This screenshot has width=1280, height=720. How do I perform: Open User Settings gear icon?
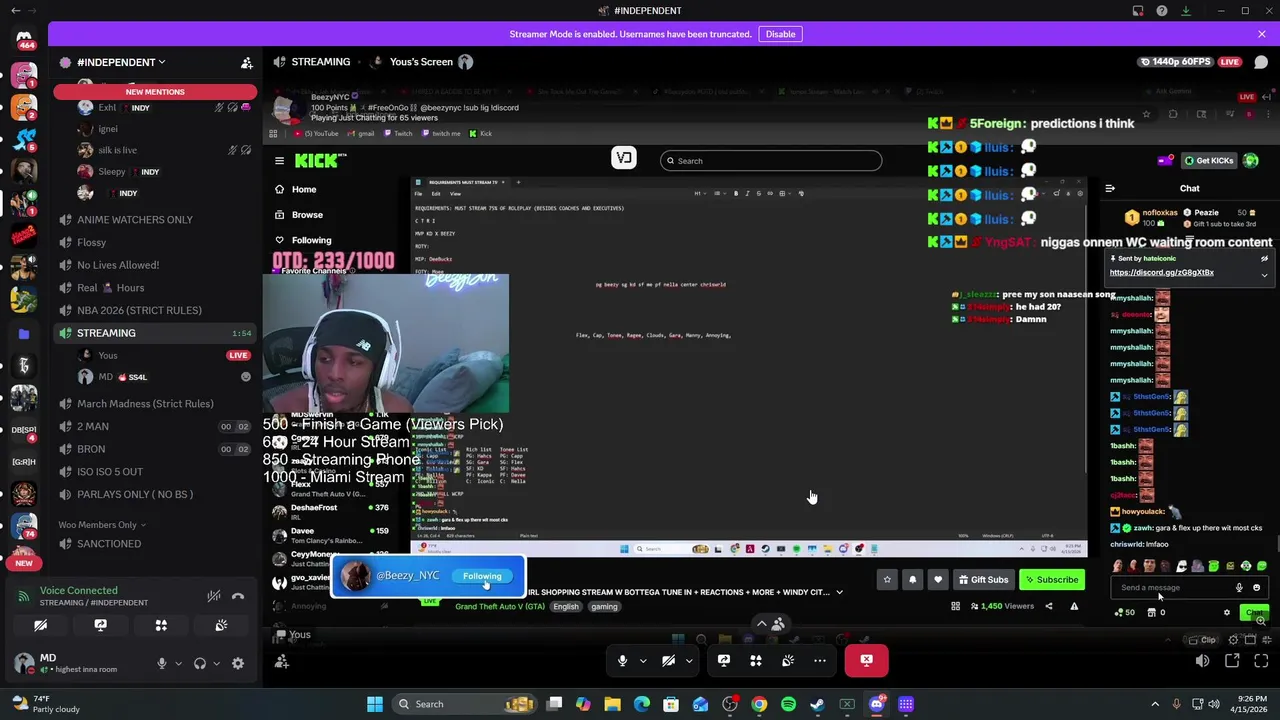click(238, 663)
